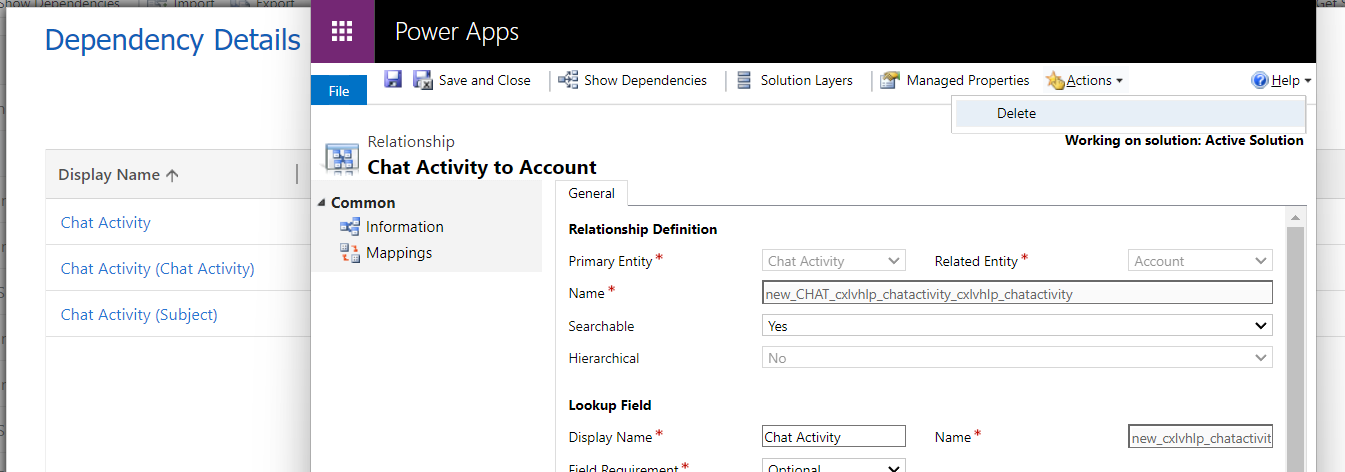Screen dimensions: 1345x472
Task: Click Working on solution: Active Solution text
Action: pos(1184,141)
